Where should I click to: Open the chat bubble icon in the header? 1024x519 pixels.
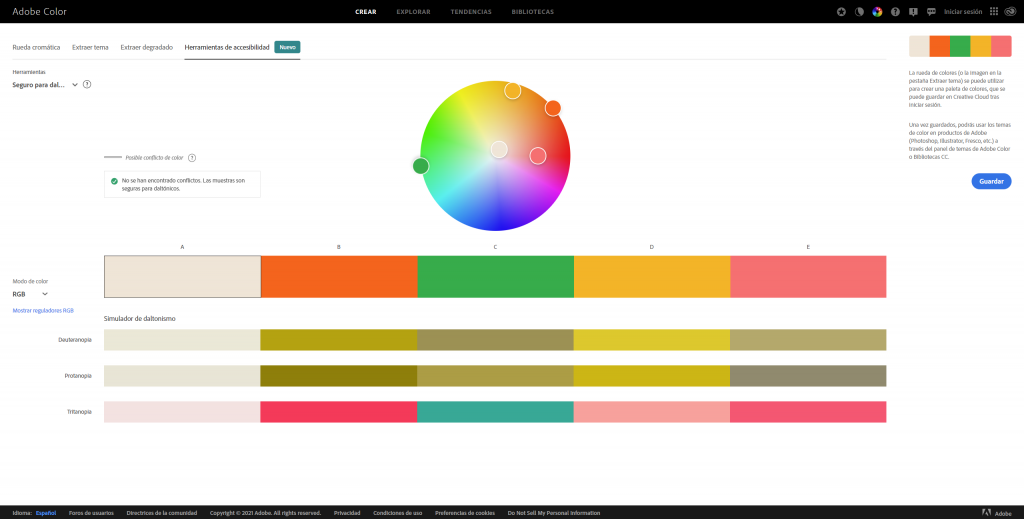click(x=931, y=12)
